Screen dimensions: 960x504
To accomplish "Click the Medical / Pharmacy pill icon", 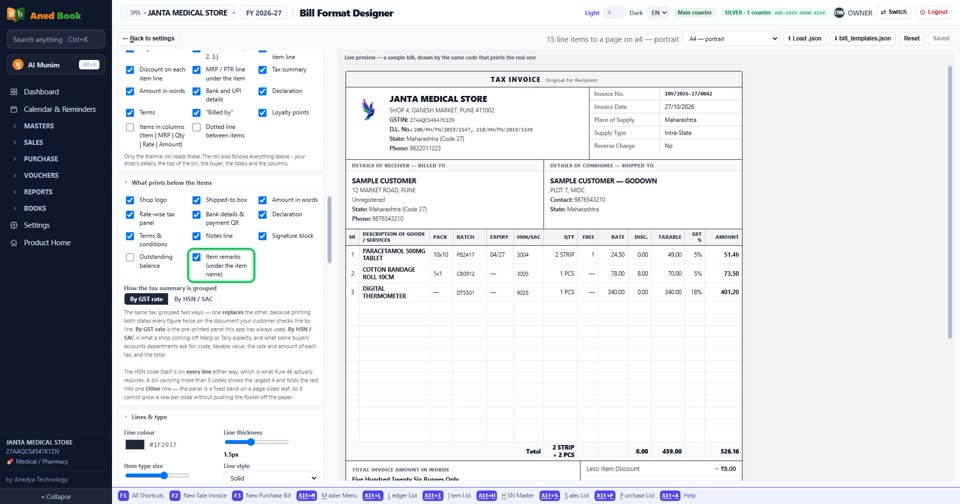I will click(x=10, y=462).
